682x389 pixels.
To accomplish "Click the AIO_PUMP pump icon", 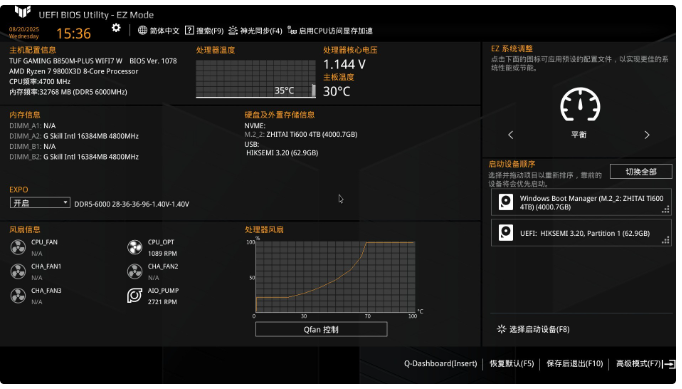I will [135, 295].
